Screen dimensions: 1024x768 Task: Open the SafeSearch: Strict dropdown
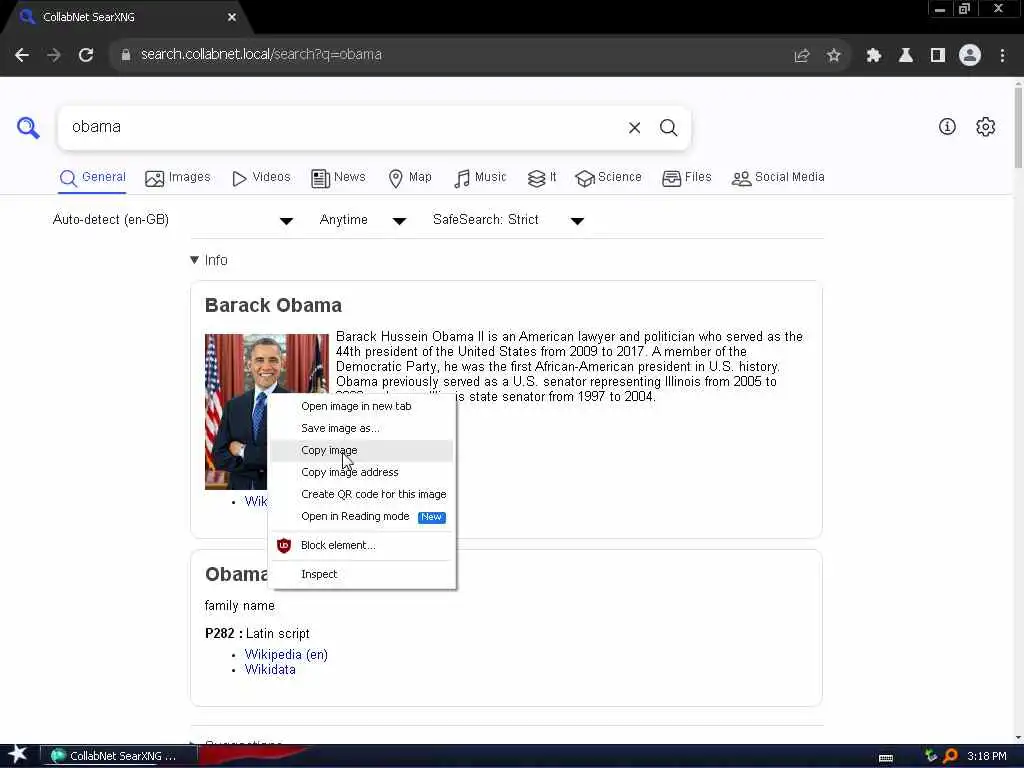point(508,220)
